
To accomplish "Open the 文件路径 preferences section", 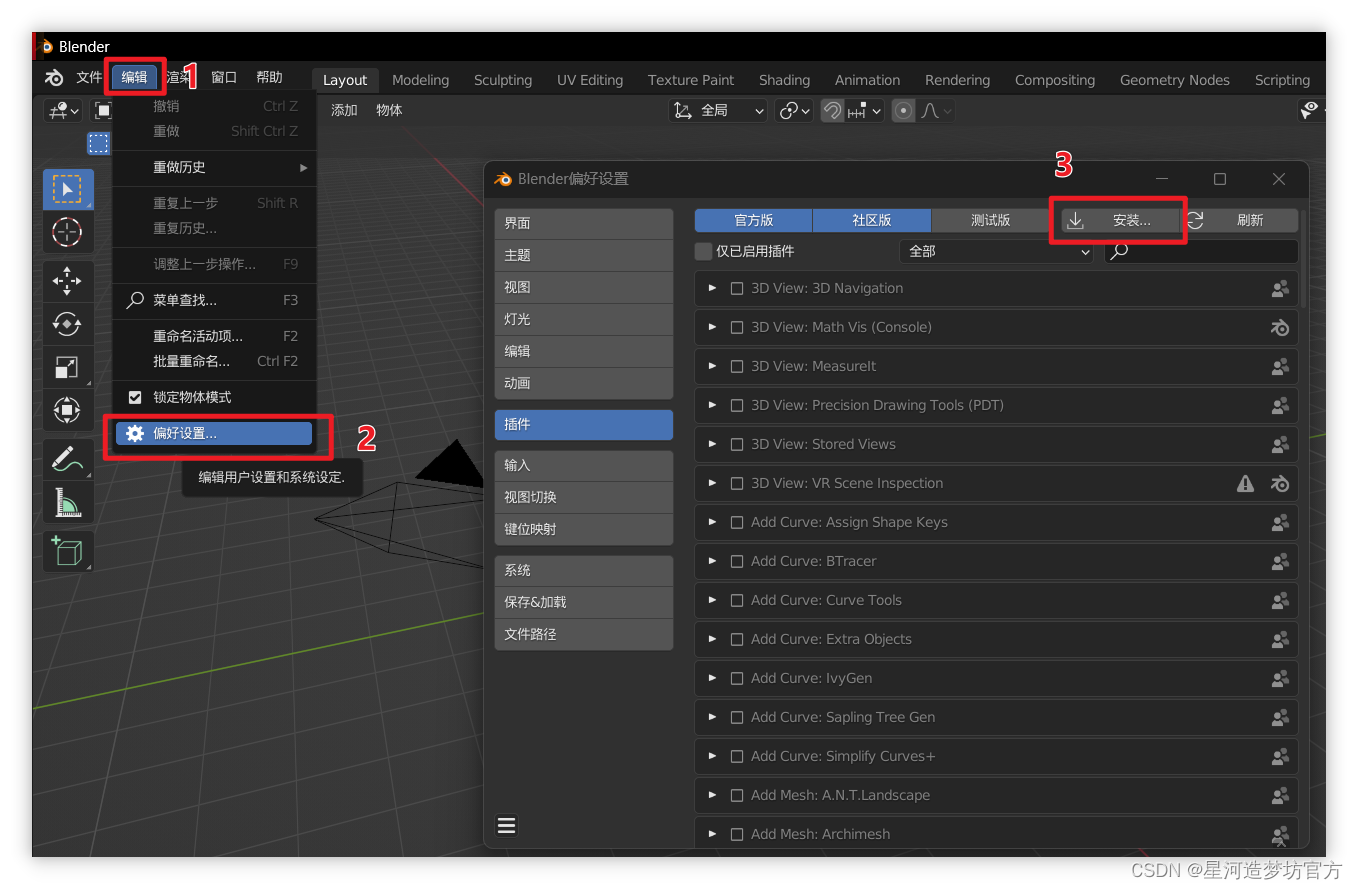I will point(584,634).
